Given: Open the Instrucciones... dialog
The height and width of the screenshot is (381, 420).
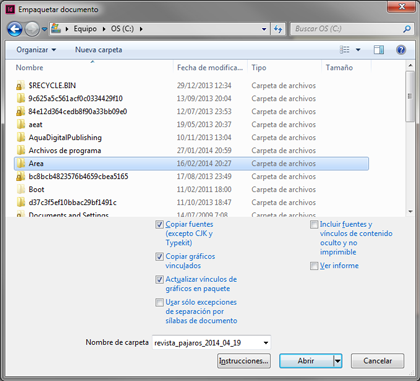Looking at the screenshot, I should [x=244, y=361].
